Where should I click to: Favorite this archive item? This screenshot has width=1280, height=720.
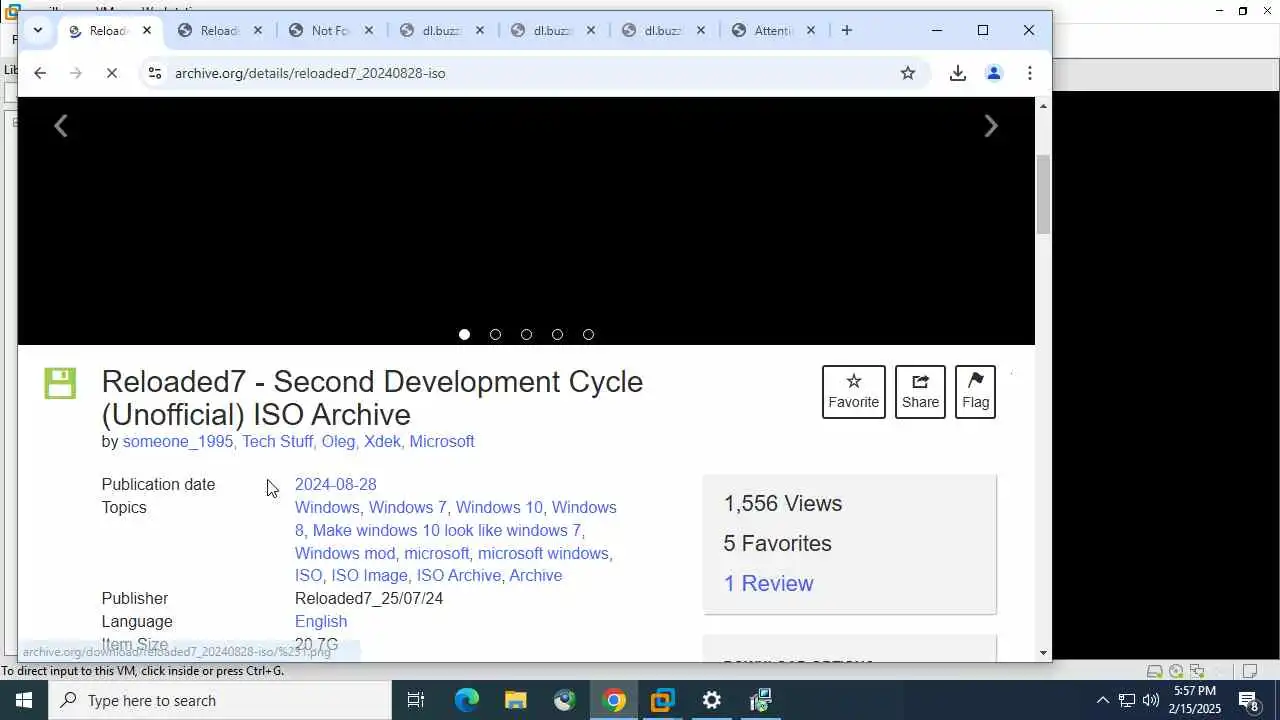pyautogui.click(x=854, y=392)
